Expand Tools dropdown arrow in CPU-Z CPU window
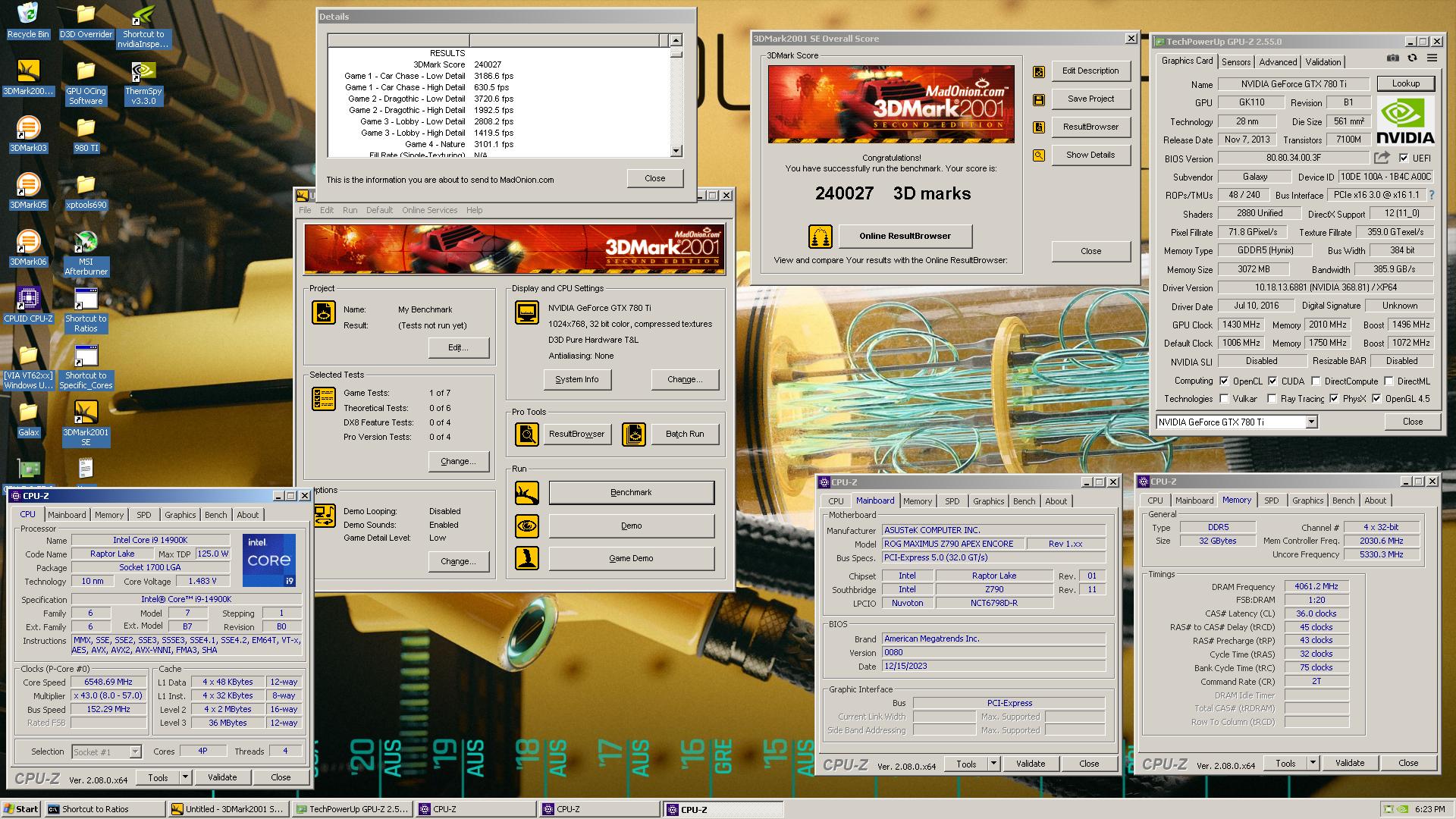The width and height of the screenshot is (1456, 819). click(184, 777)
